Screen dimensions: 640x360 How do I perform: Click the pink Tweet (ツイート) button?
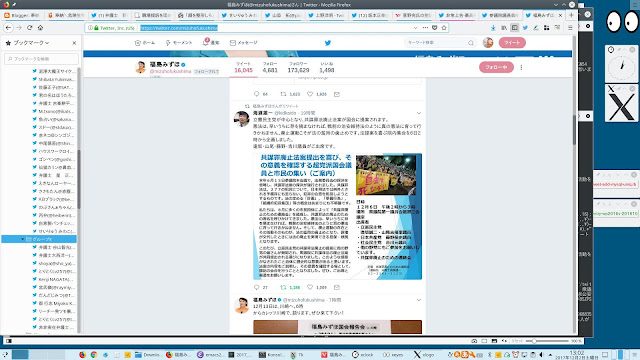click(x=512, y=42)
